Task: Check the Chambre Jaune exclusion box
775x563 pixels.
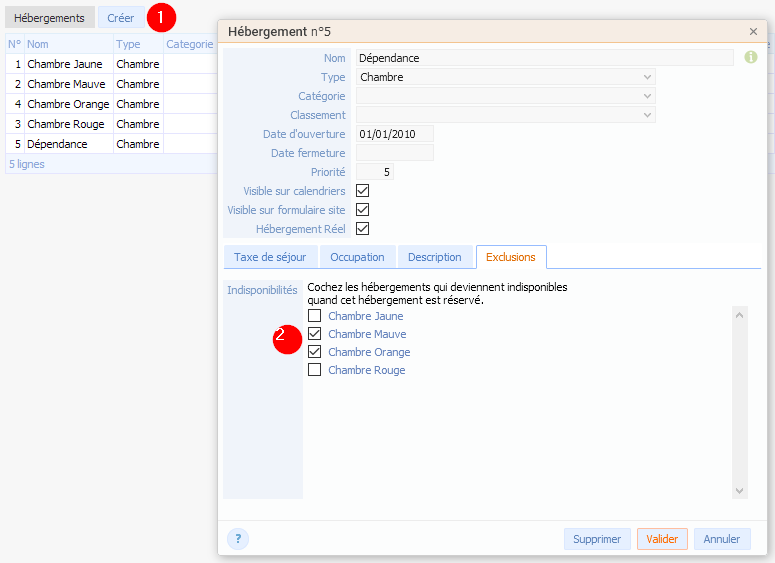Action: (315, 316)
